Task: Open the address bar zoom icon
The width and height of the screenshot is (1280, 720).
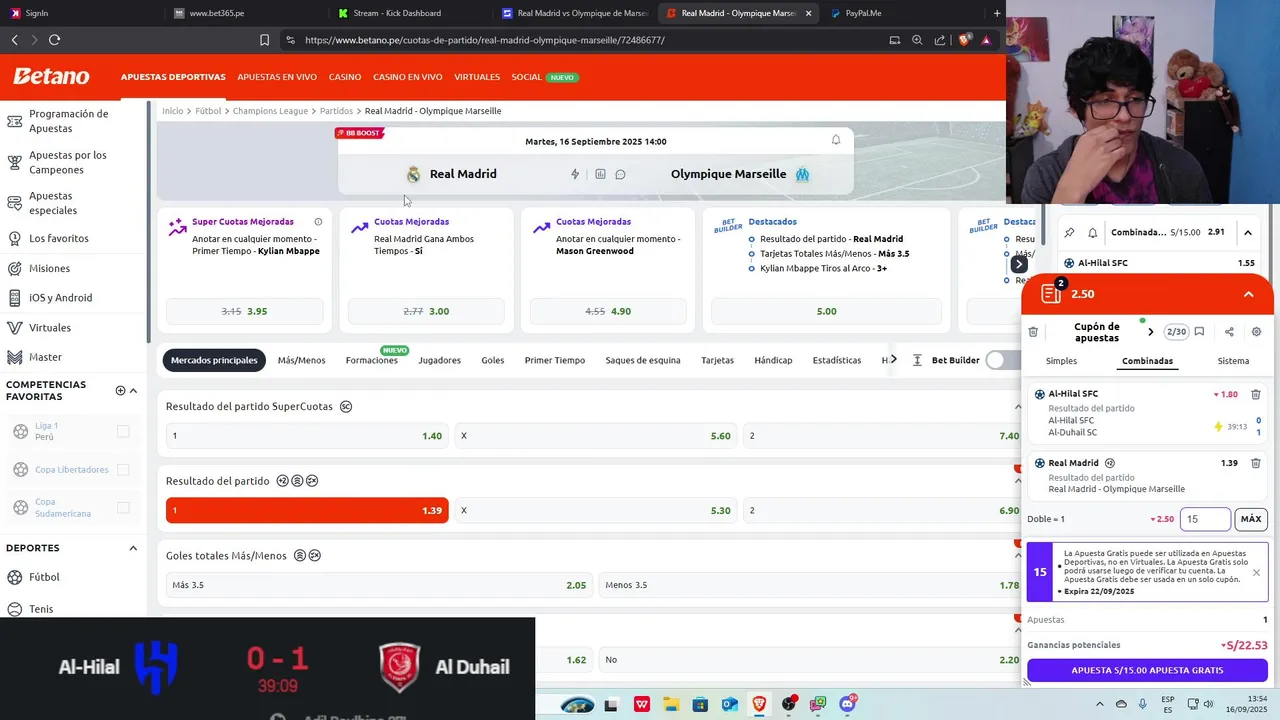Action: coord(917,40)
